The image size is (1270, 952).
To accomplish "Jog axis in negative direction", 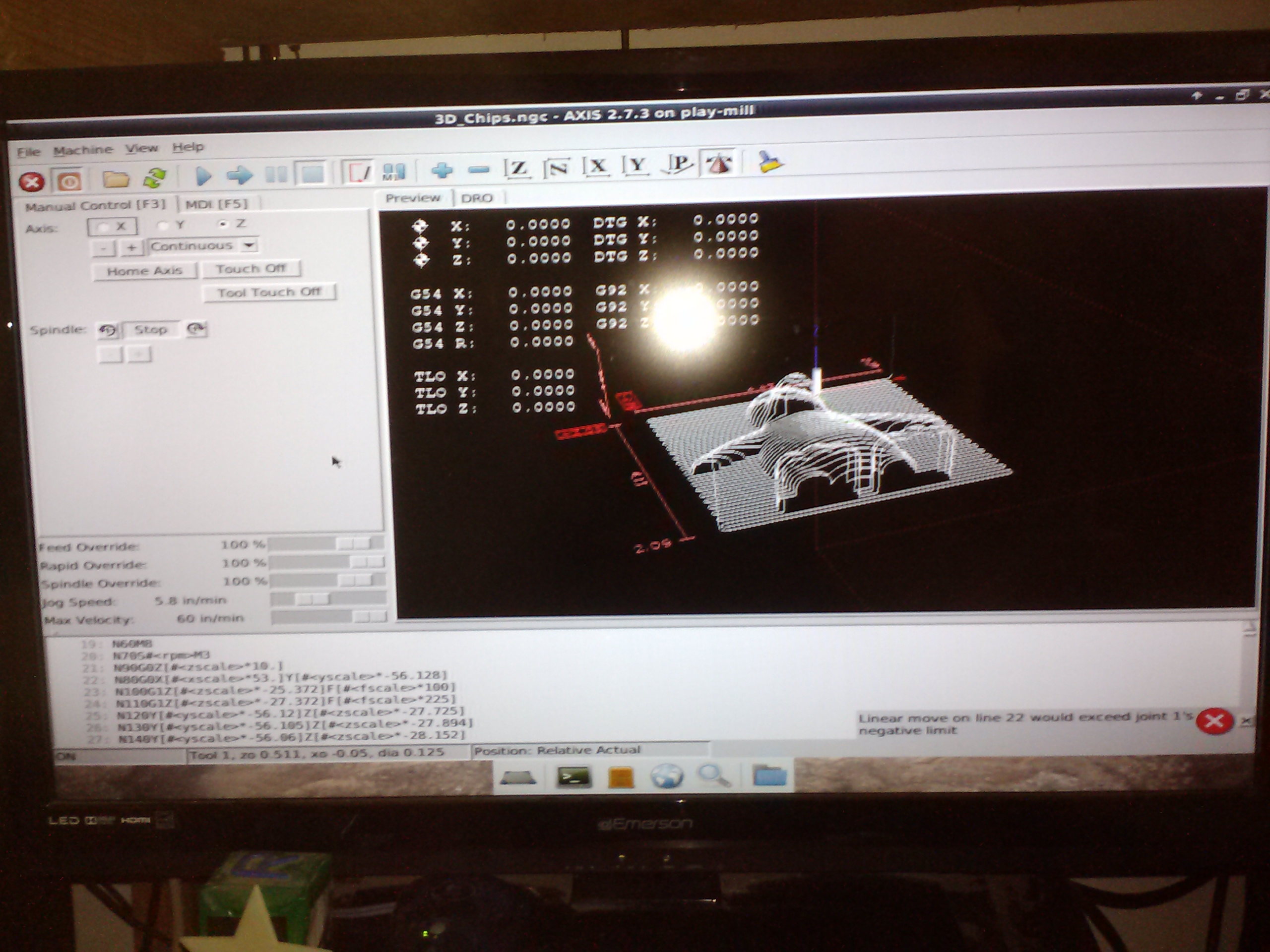I will [x=103, y=248].
